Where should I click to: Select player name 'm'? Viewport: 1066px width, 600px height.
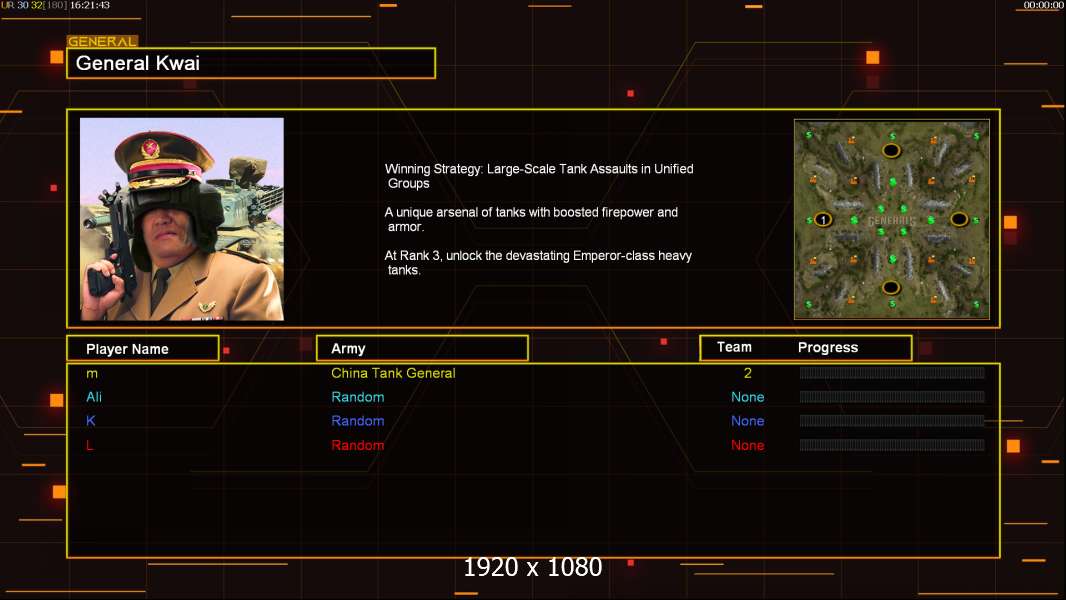point(92,374)
